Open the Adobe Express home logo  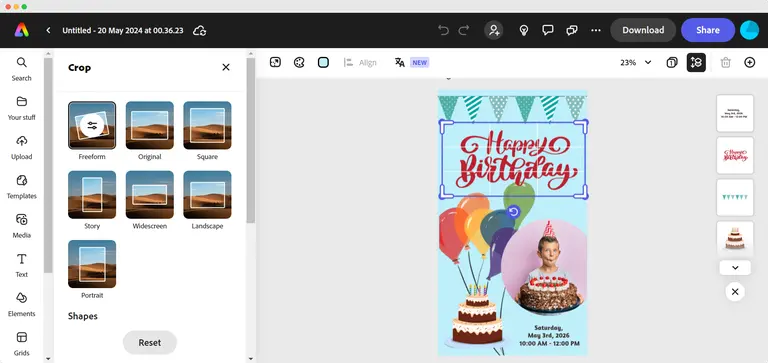pos(22,30)
